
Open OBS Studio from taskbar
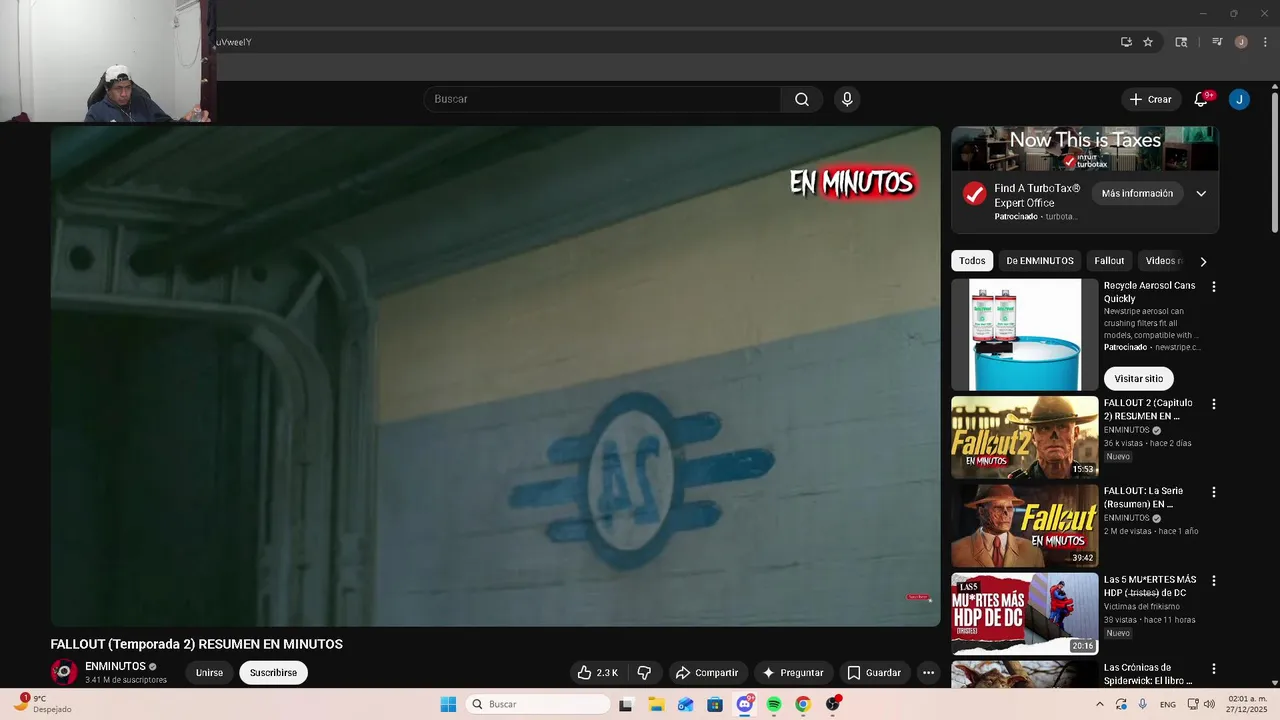coord(833,704)
